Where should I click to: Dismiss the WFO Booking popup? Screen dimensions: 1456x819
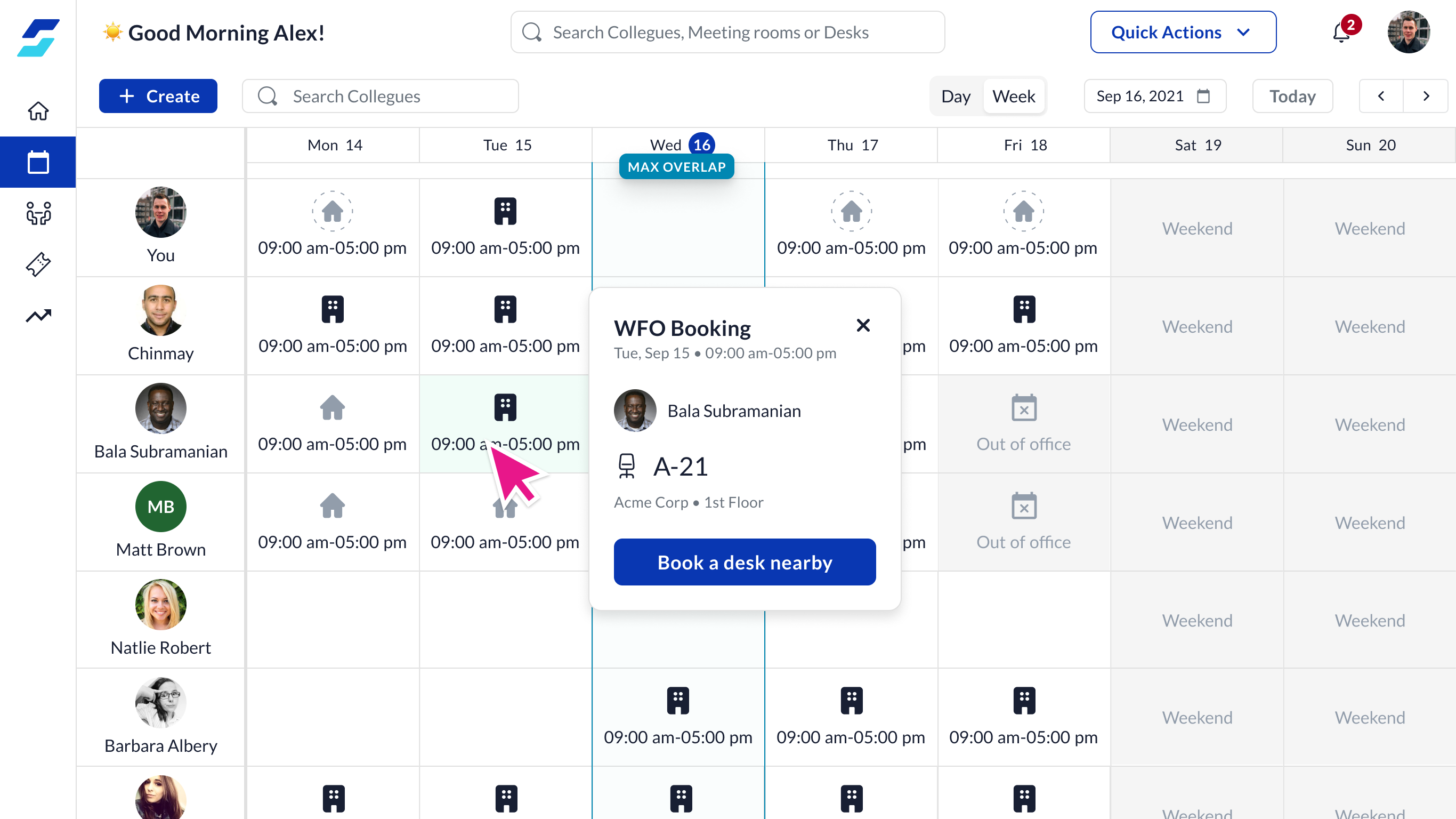pos(863,325)
